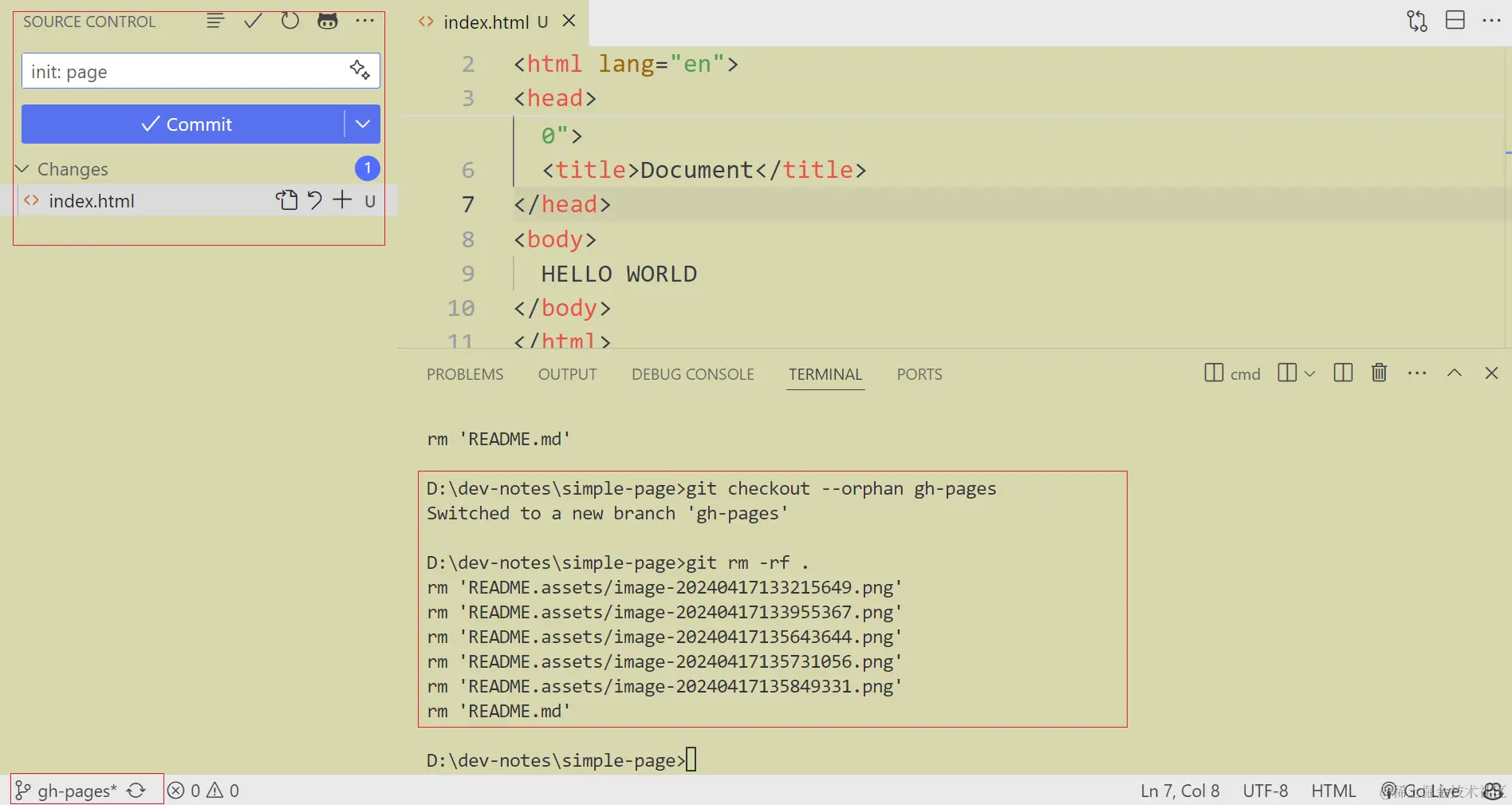The height and width of the screenshot is (805, 1512).
Task: Switch to the index.html editor tab
Action: [x=486, y=22]
